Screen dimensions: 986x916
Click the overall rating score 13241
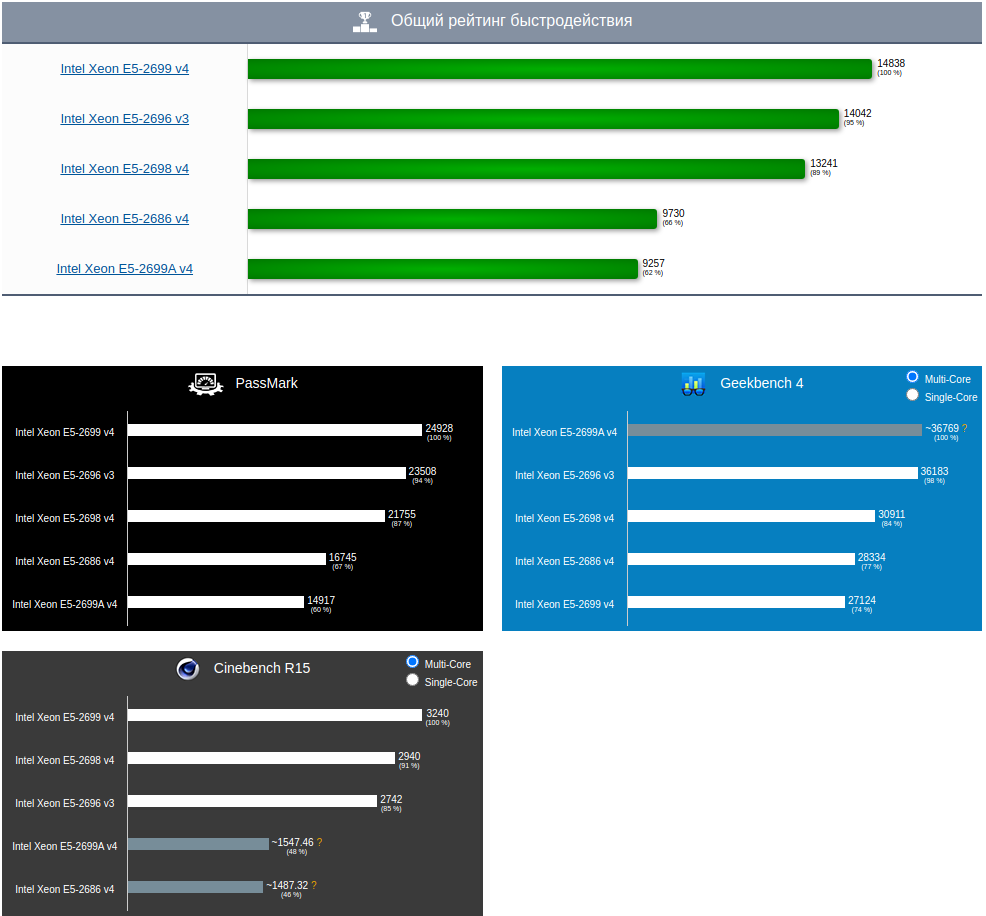click(824, 163)
